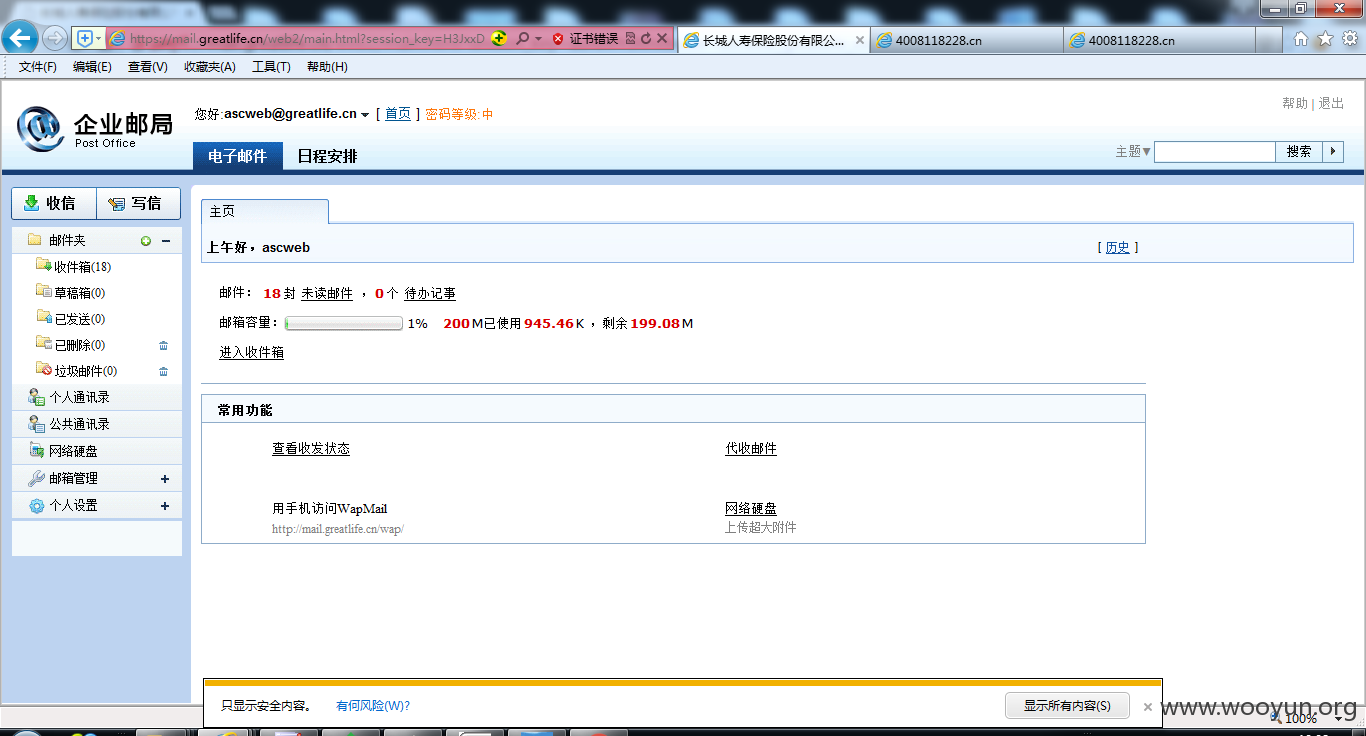
Task: Open the 工具(T) menu
Action: [271, 67]
